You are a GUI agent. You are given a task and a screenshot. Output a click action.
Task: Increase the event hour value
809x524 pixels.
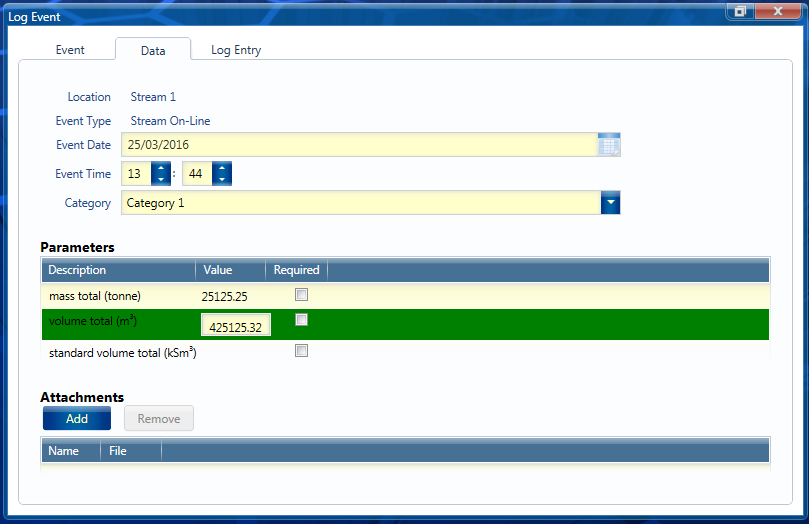click(161, 168)
